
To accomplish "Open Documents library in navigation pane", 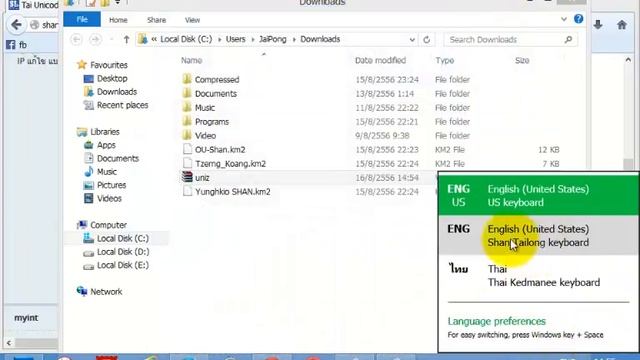I will (x=118, y=158).
